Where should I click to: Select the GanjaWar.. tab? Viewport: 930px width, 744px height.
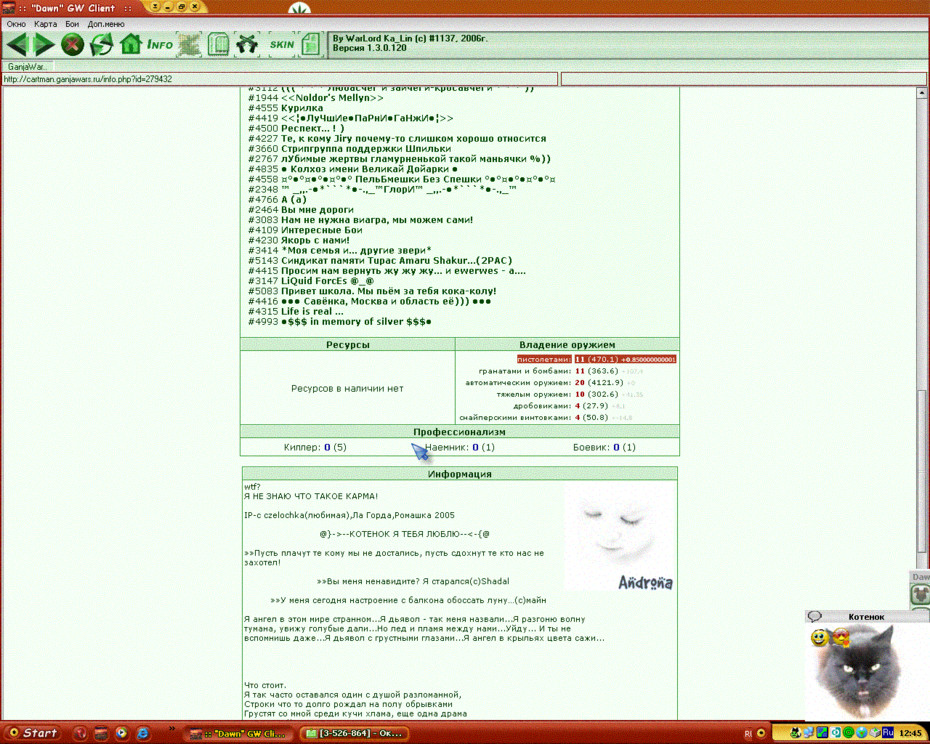27,66
